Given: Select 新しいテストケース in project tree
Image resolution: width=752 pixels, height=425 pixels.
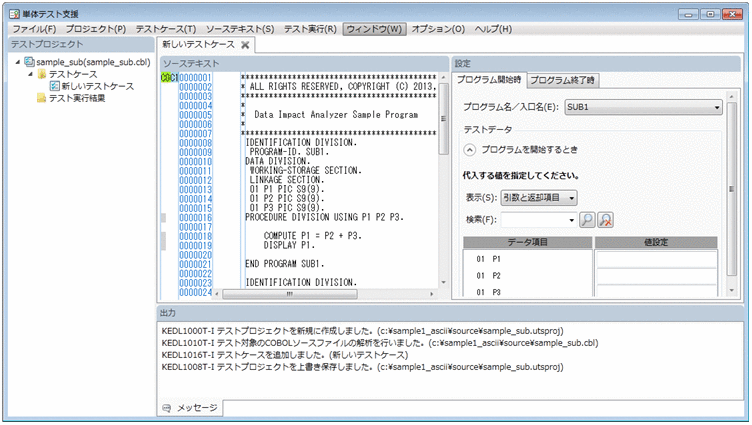Looking at the screenshot, I should pos(98,86).
